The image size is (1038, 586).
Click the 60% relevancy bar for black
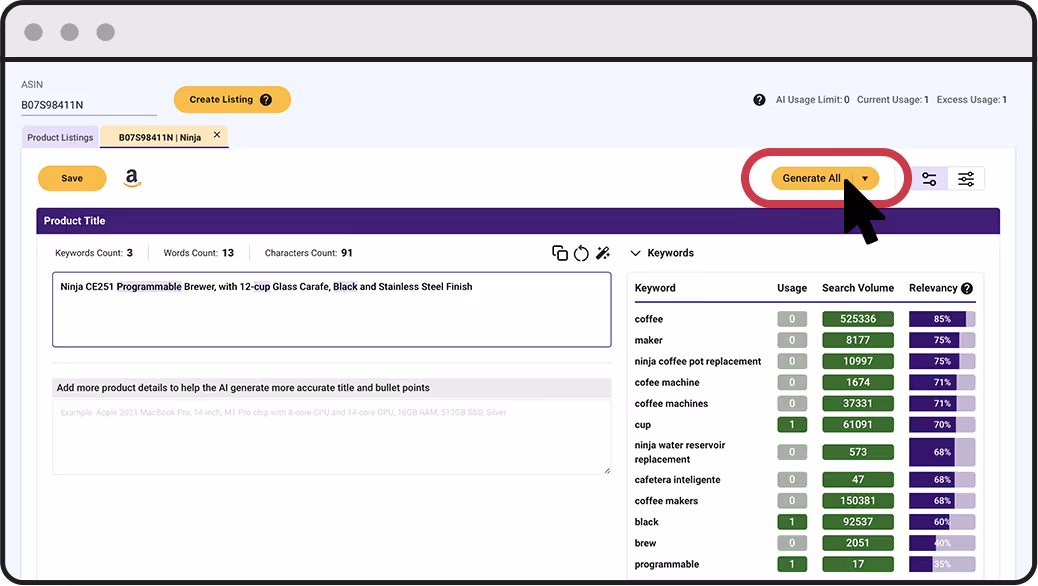(x=942, y=522)
